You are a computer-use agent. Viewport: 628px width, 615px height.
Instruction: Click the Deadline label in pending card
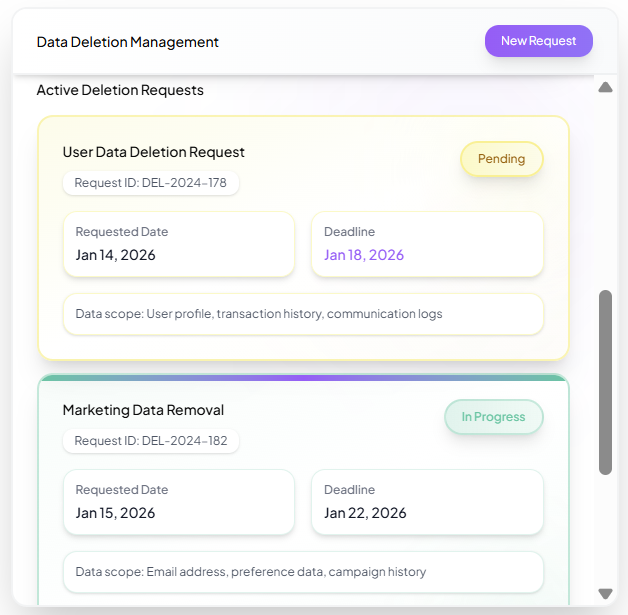coord(349,232)
